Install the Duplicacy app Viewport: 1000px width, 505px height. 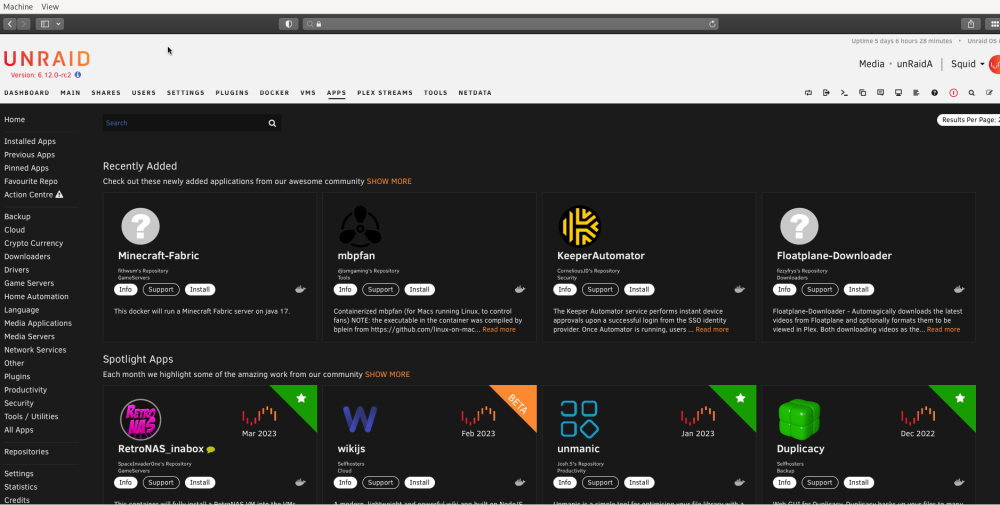pyautogui.click(x=858, y=483)
